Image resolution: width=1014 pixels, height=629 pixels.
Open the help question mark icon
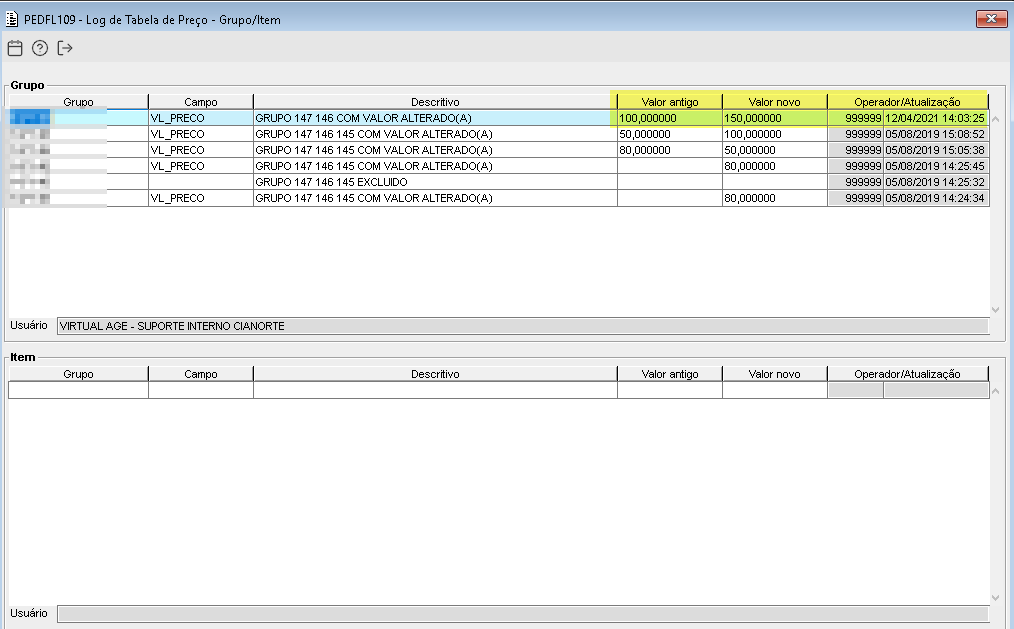point(39,48)
